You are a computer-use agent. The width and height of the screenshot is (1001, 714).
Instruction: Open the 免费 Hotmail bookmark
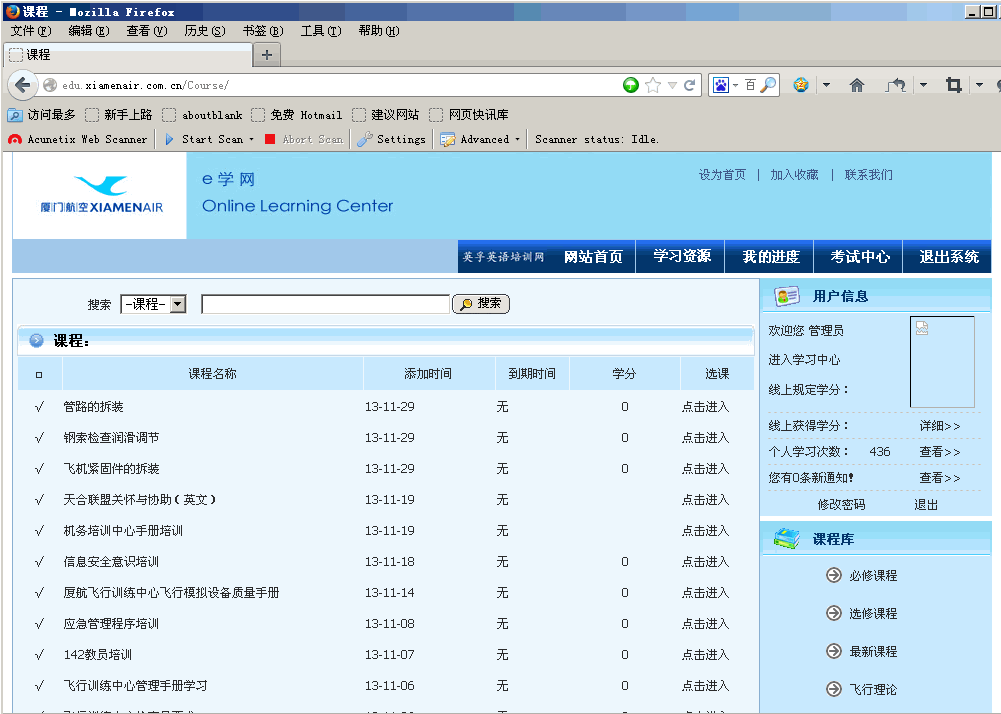coord(297,115)
